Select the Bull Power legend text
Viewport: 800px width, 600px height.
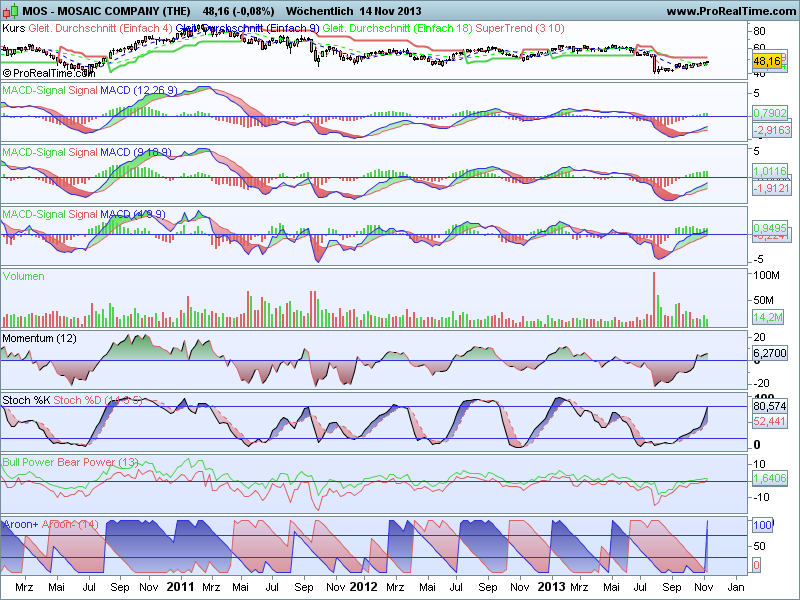(x=28, y=462)
